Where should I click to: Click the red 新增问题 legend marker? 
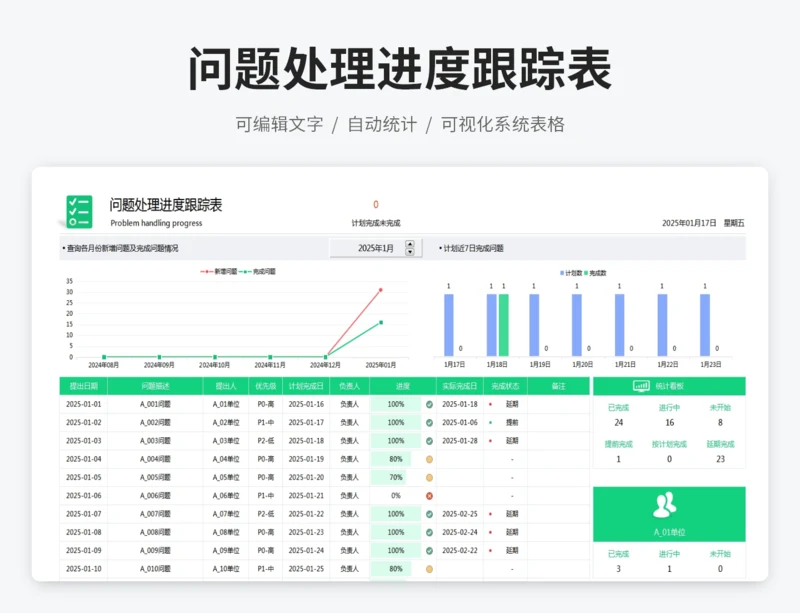pyautogui.click(x=207, y=272)
